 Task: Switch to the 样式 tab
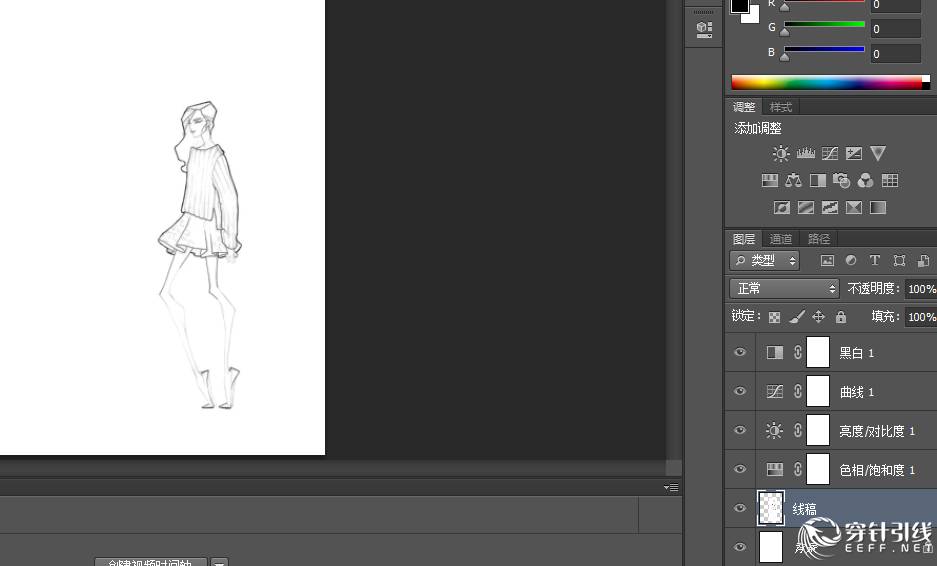click(x=781, y=107)
